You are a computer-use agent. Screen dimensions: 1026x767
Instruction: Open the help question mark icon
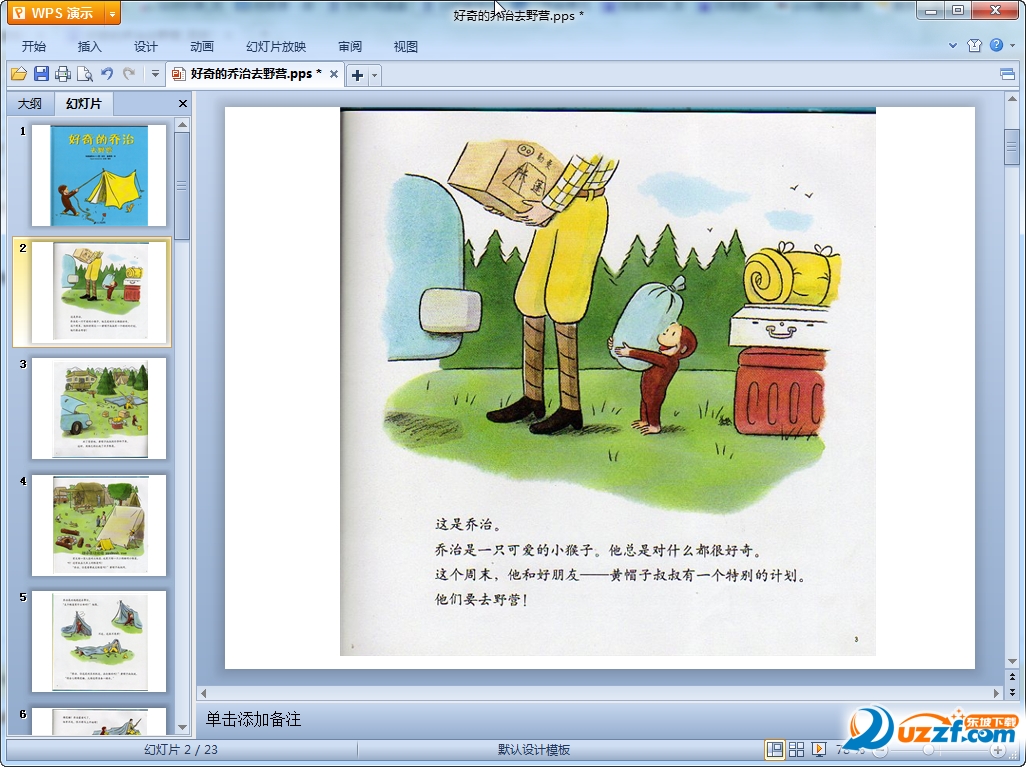997,45
